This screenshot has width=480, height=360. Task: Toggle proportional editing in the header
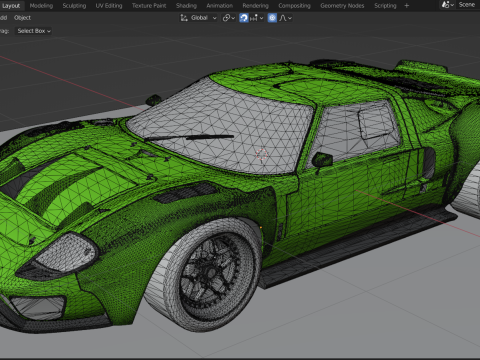coord(272,18)
